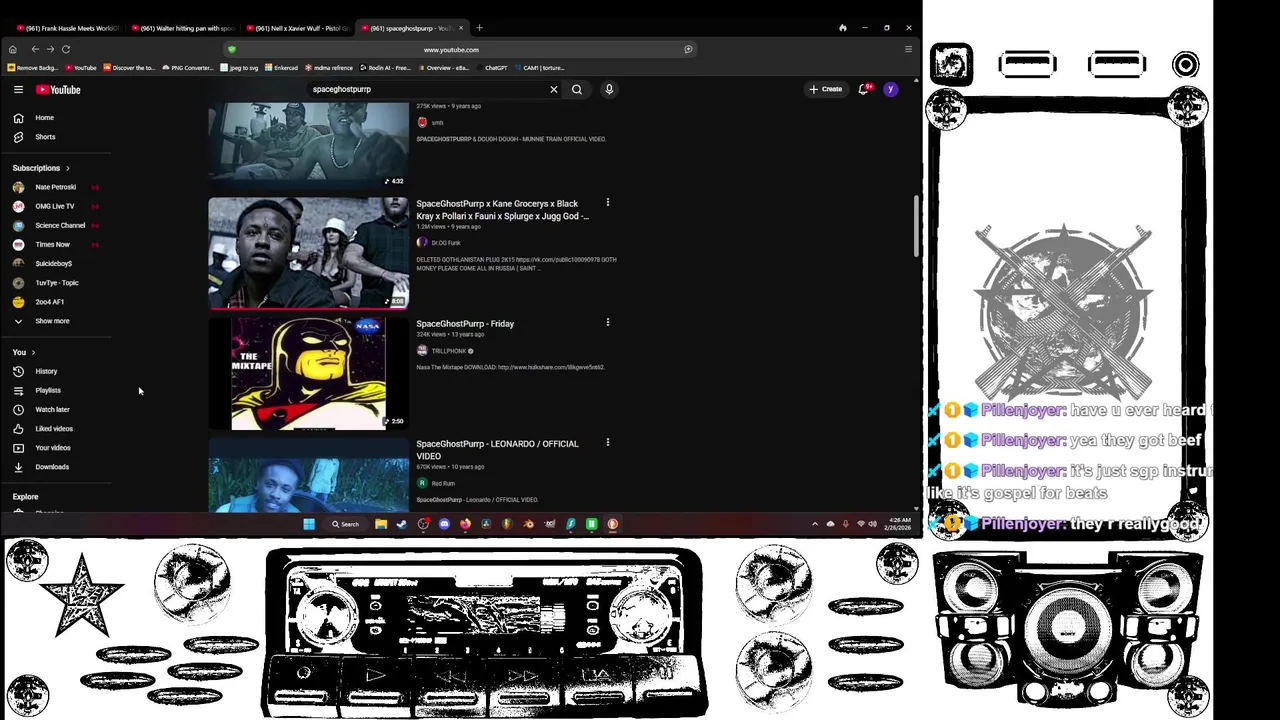Click browser home button
This screenshot has height=720, width=1280.
pos(12,49)
